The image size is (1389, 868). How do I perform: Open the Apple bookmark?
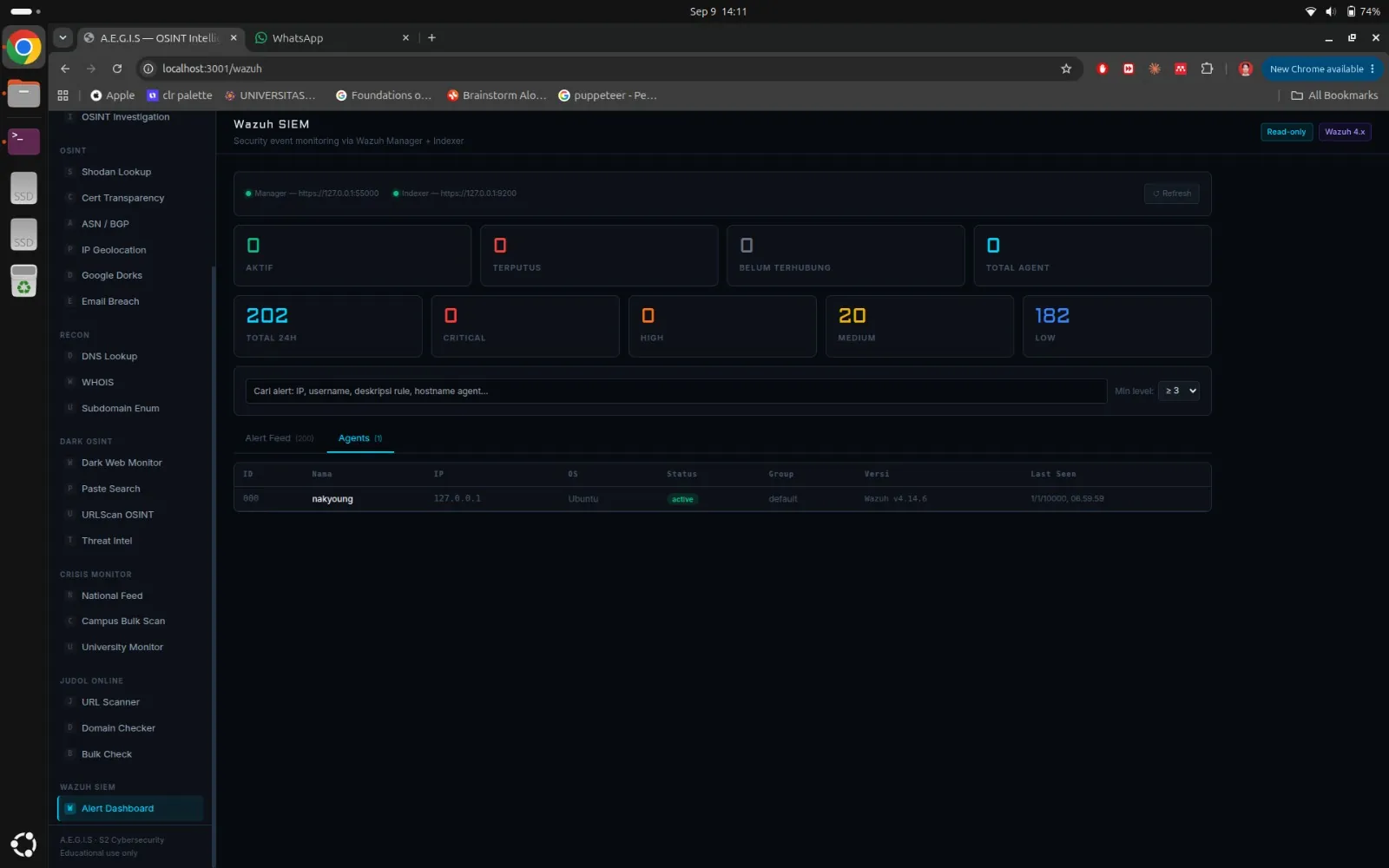coord(113,95)
